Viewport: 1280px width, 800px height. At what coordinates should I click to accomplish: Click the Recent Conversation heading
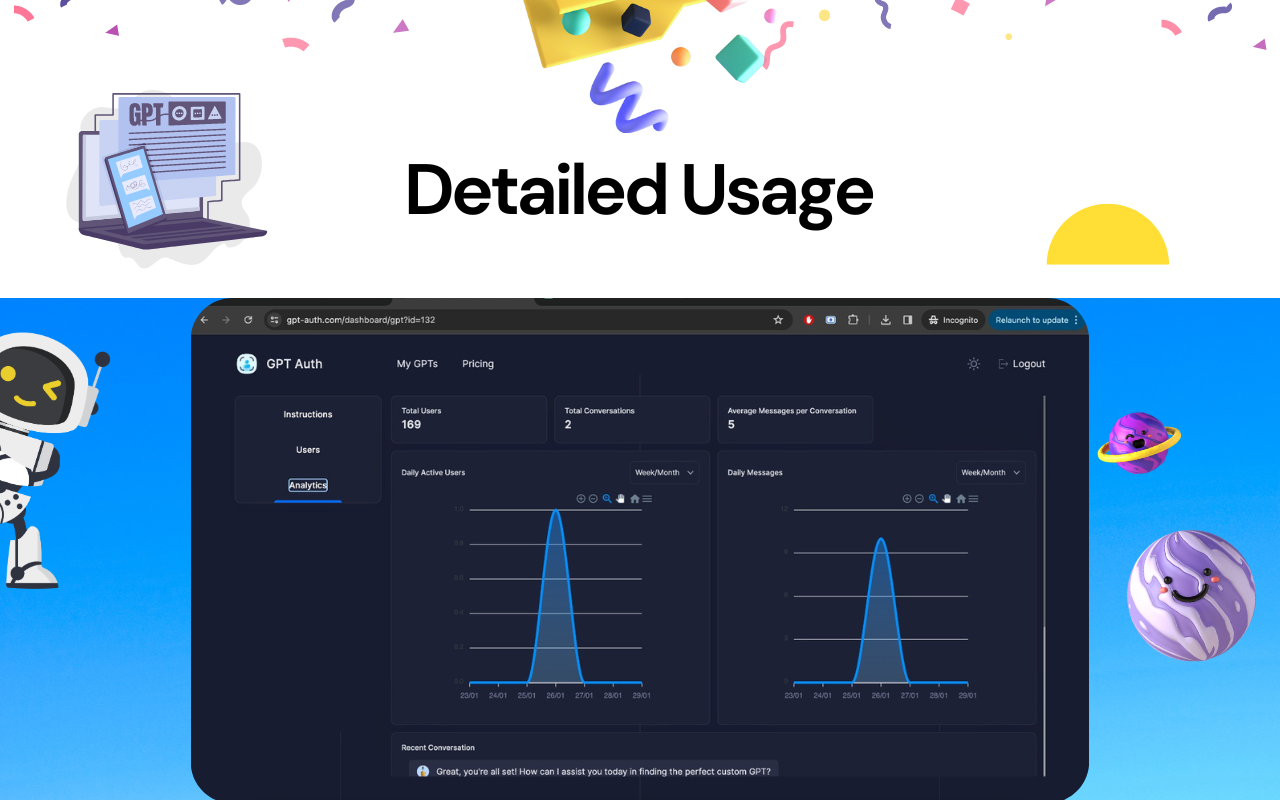pyautogui.click(x=438, y=748)
